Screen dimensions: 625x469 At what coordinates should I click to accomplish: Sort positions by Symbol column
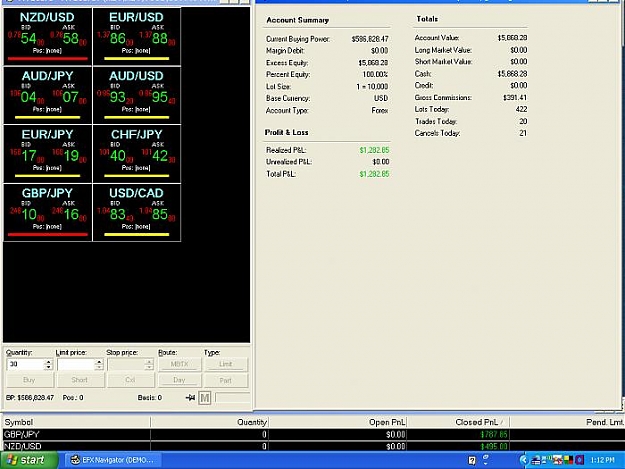coord(77,422)
